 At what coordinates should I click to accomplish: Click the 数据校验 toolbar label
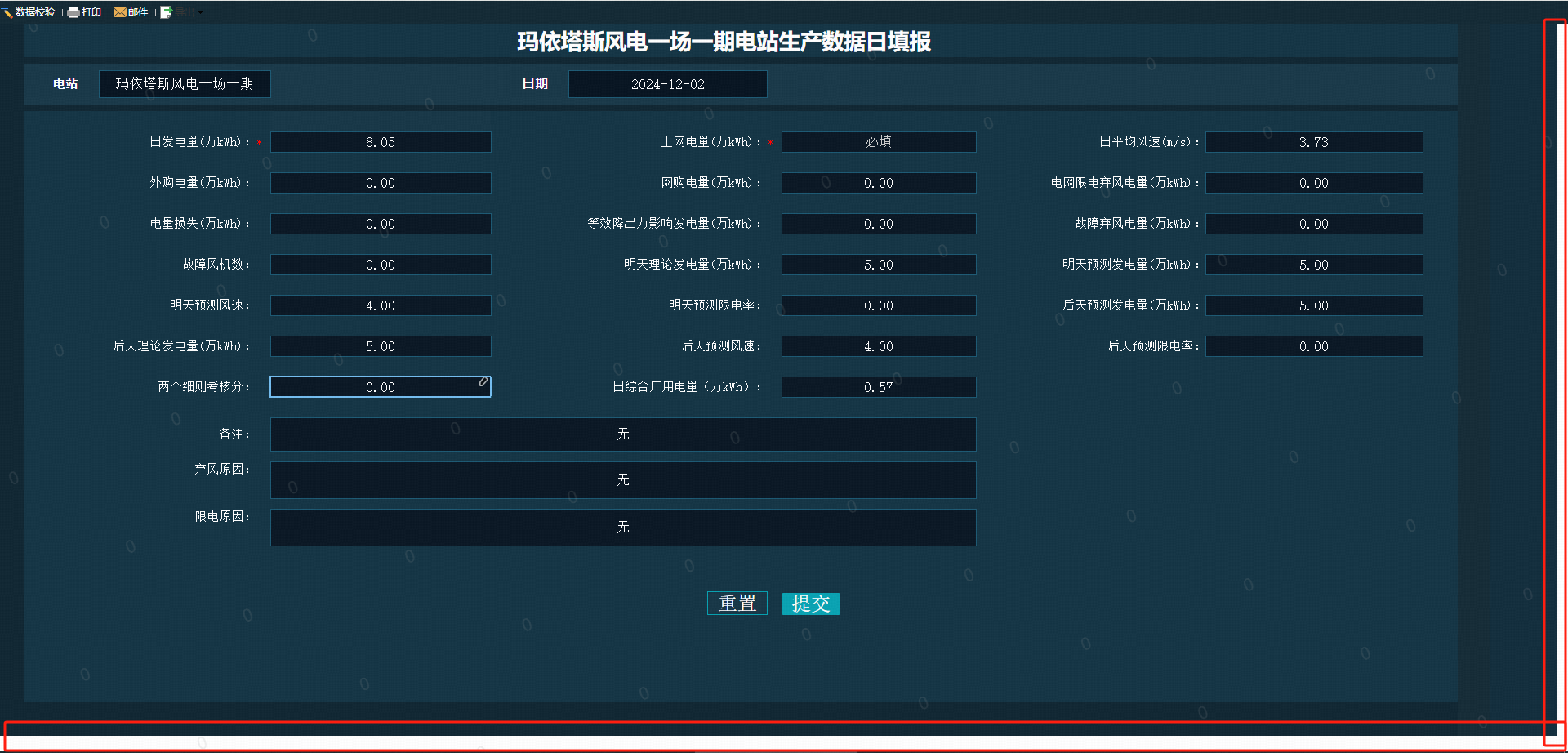[35, 12]
